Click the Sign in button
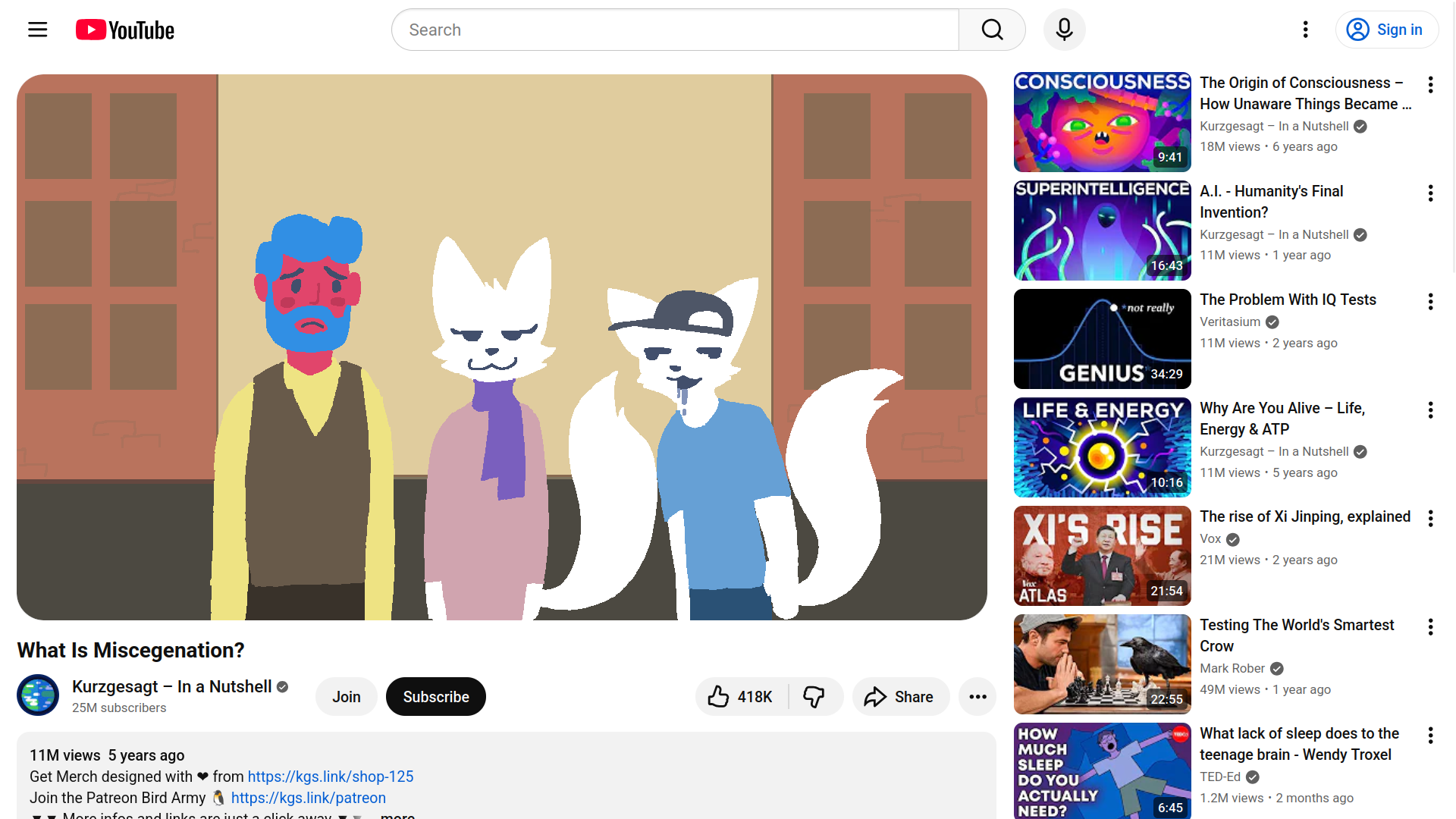The width and height of the screenshot is (1456, 819). 1386,30
